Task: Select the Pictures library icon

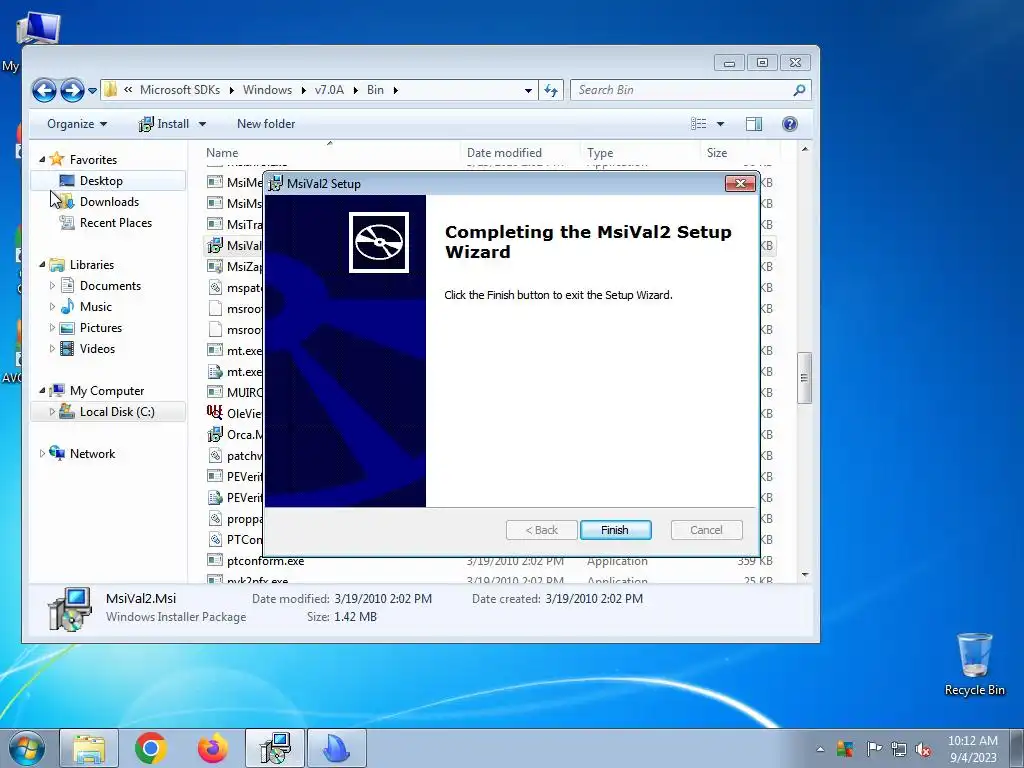Action: click(67, 328)
